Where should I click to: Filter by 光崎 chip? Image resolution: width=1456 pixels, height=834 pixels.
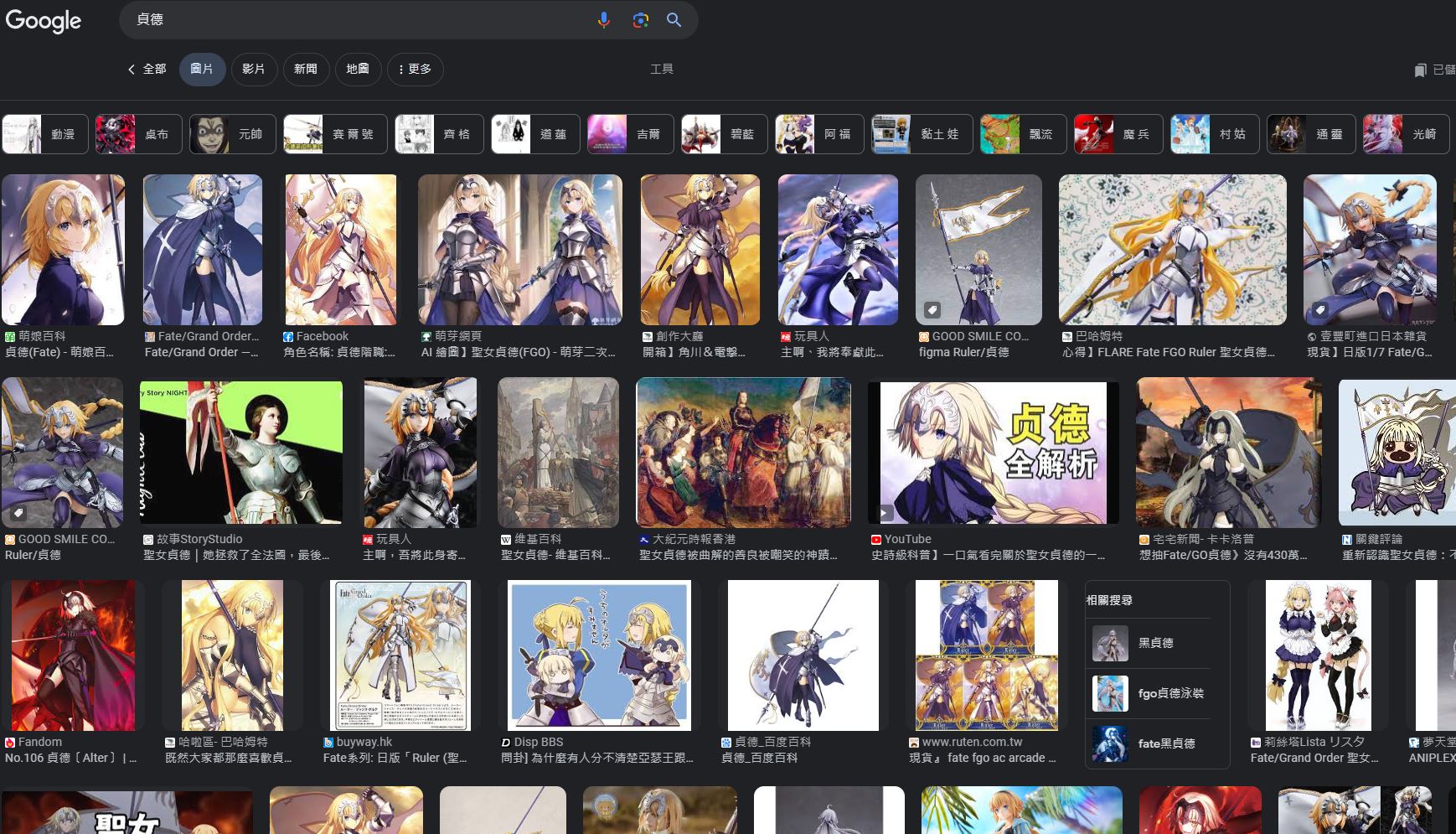[1407, 134]
